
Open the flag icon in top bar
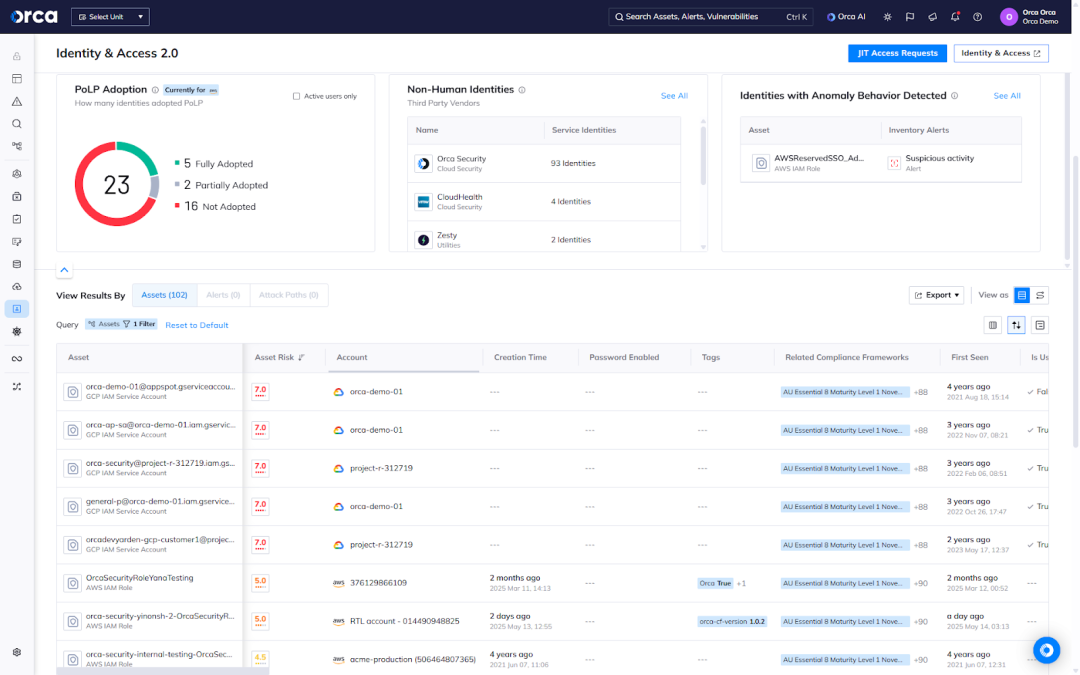[910, 17]
